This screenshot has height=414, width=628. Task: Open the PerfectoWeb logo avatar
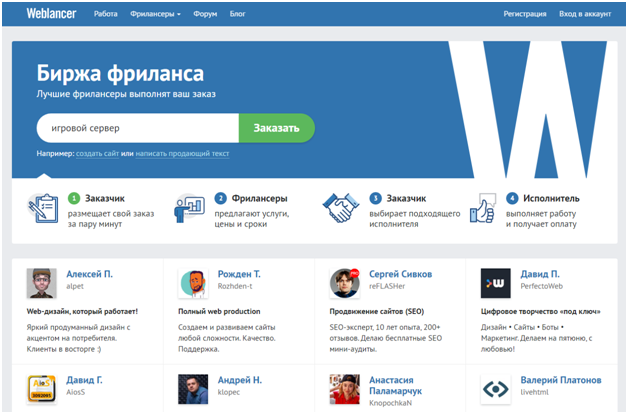click(x=496, y=283)
